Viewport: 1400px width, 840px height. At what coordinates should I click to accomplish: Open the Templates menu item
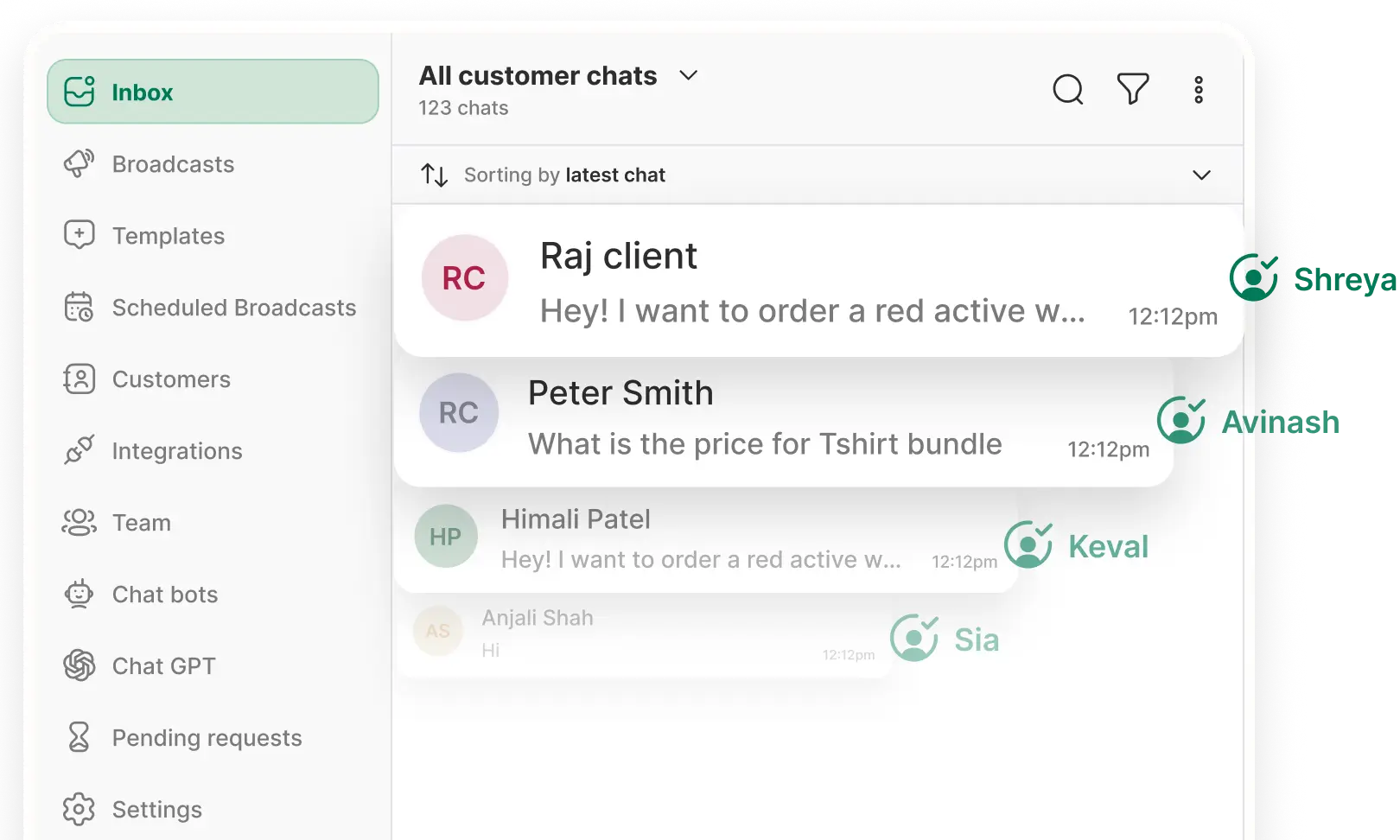(169, 236)
